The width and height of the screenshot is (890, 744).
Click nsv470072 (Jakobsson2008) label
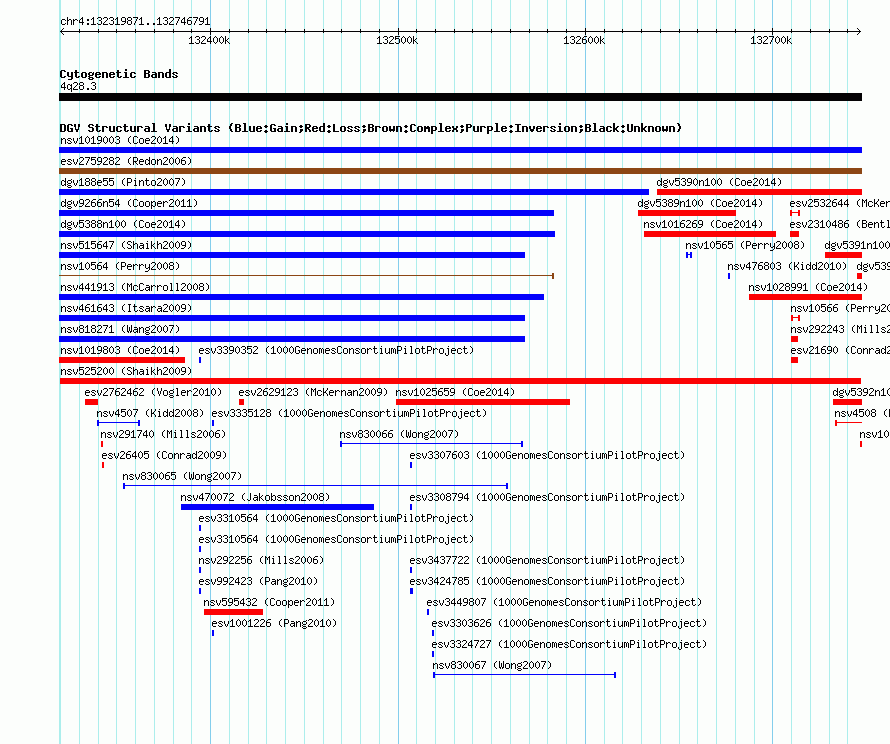coord(255,497)
